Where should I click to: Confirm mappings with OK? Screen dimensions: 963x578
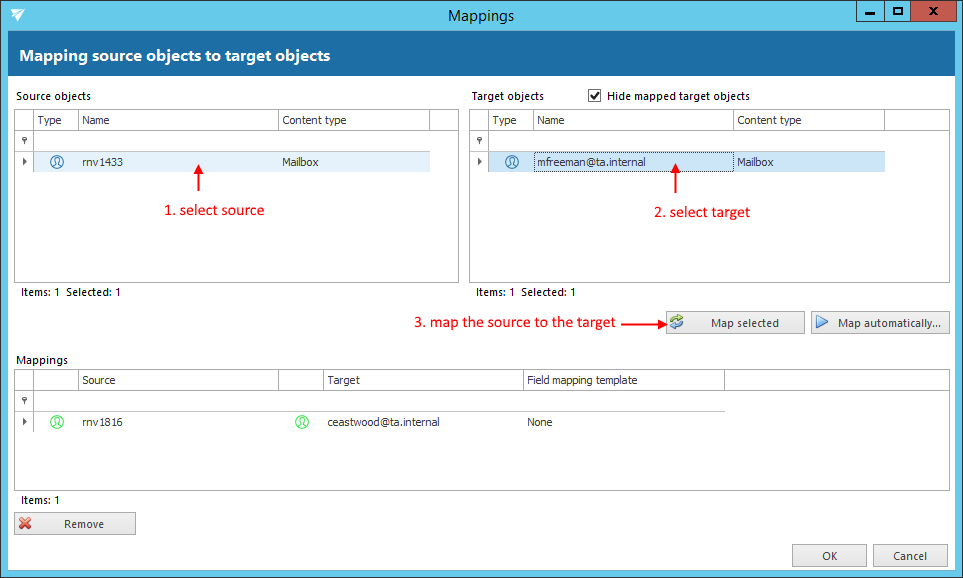(x=829, y=556)
